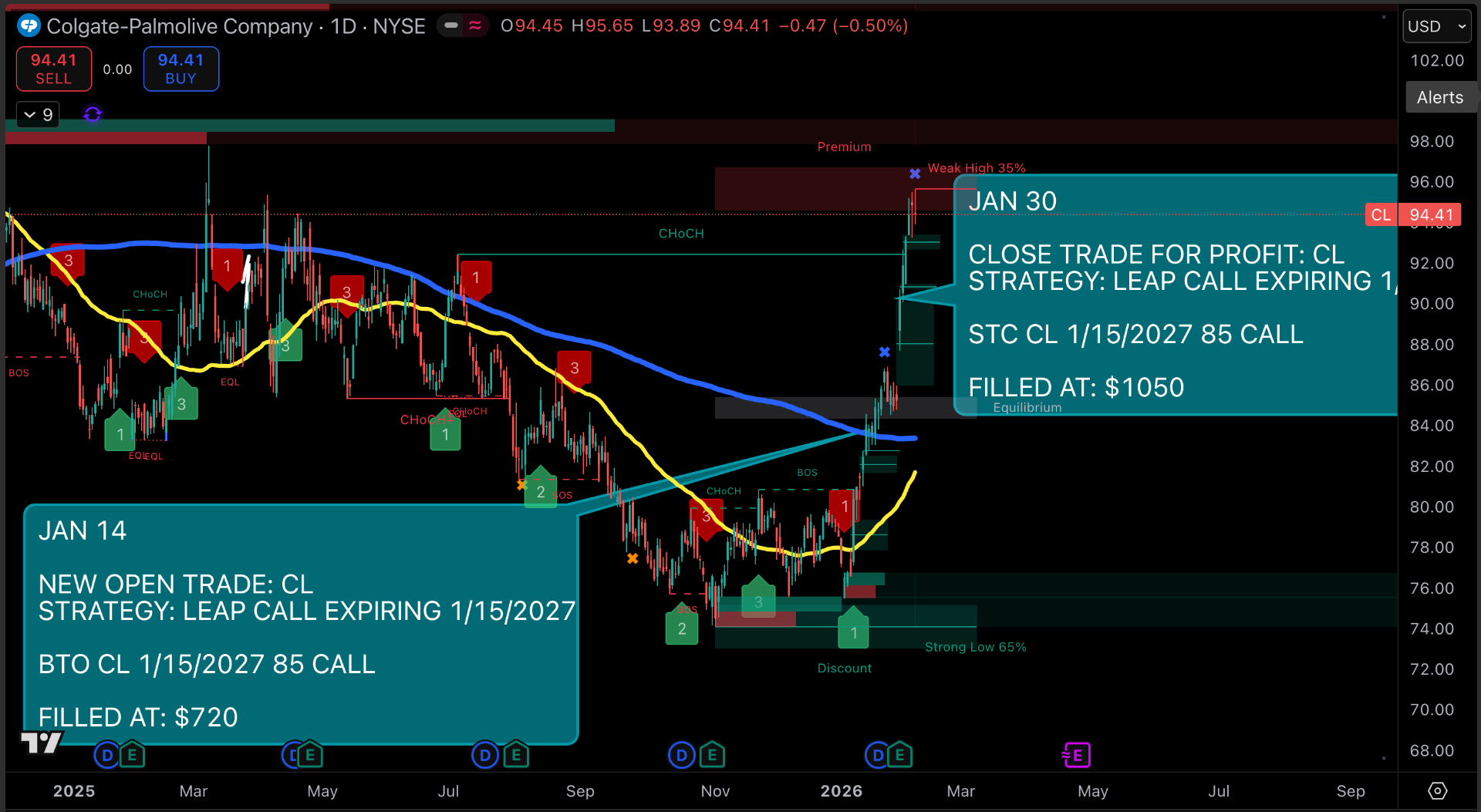This screenshot has width=1481, height=812.
Task: Click the blue X marker beside Weak High
Action: pyautogui.click(x=915, y=174)
